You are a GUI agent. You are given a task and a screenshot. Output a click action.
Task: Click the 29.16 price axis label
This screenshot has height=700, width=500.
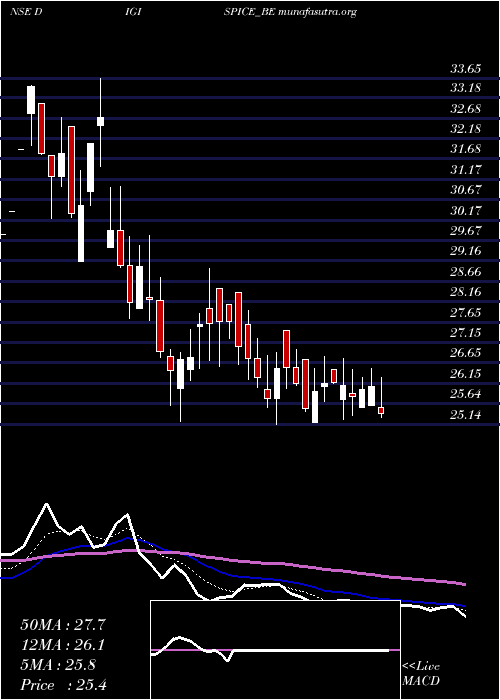click(x=465, y=250)
